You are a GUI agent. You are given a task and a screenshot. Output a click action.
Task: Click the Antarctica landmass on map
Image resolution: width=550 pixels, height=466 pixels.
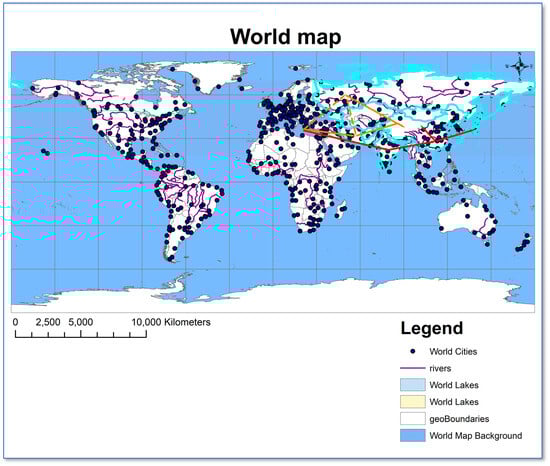point(273,295)
